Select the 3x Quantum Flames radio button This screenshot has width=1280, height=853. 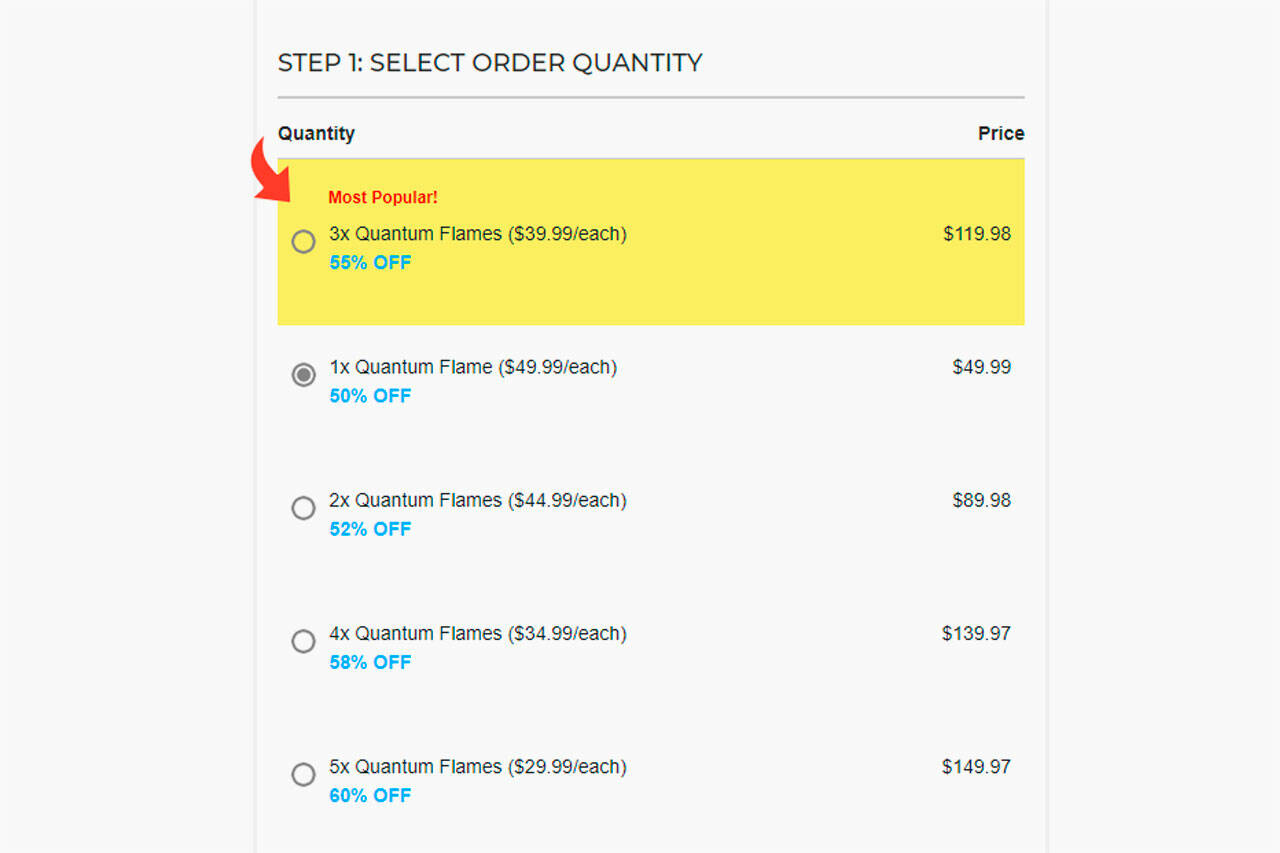[x=303, y=242]
